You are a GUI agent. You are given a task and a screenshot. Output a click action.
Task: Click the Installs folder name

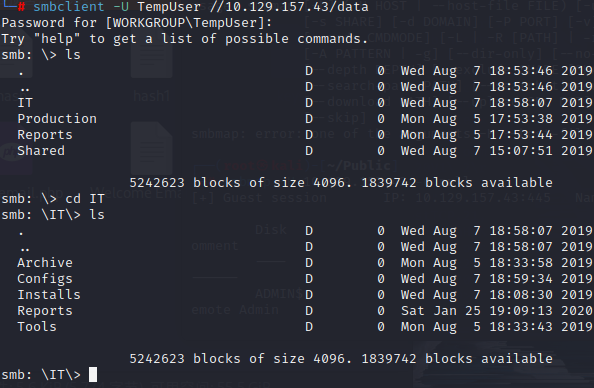point(49,295)
